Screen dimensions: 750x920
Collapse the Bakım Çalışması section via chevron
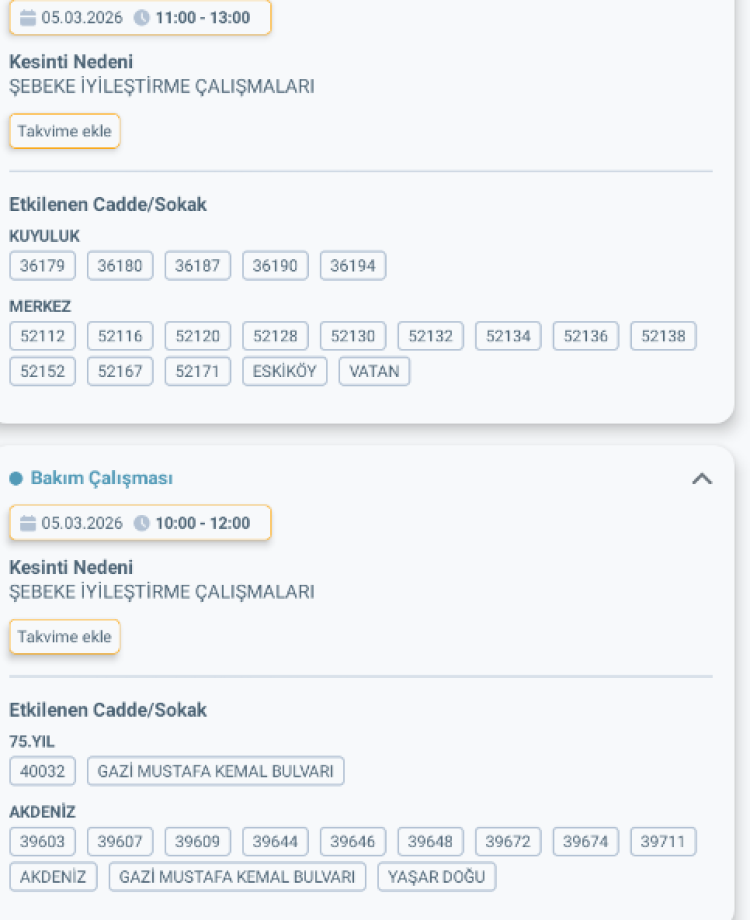(703, 477)
